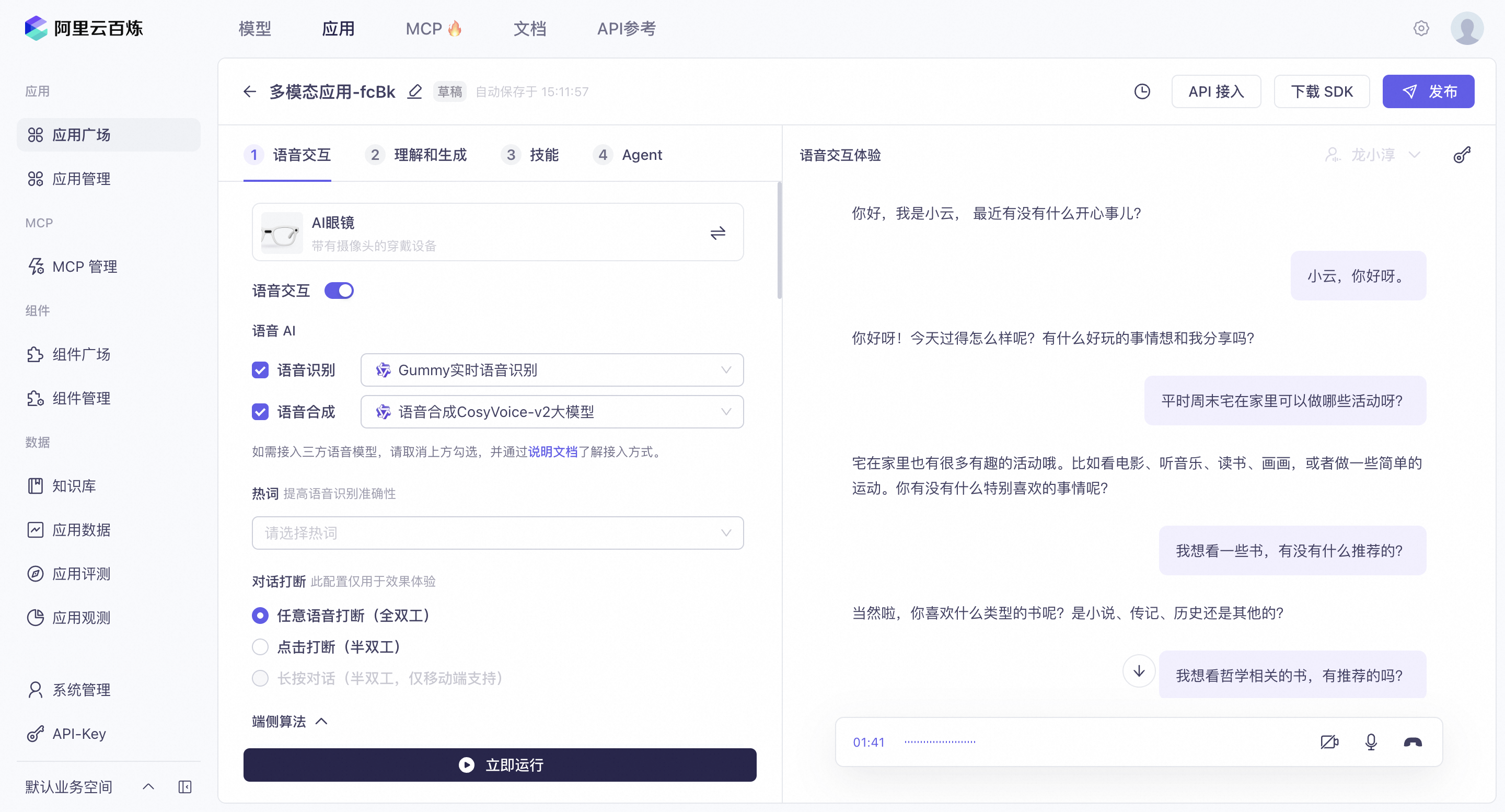1505x812 pixels.
Task: Open the 说明文档 link
Action: pos(552,451)
